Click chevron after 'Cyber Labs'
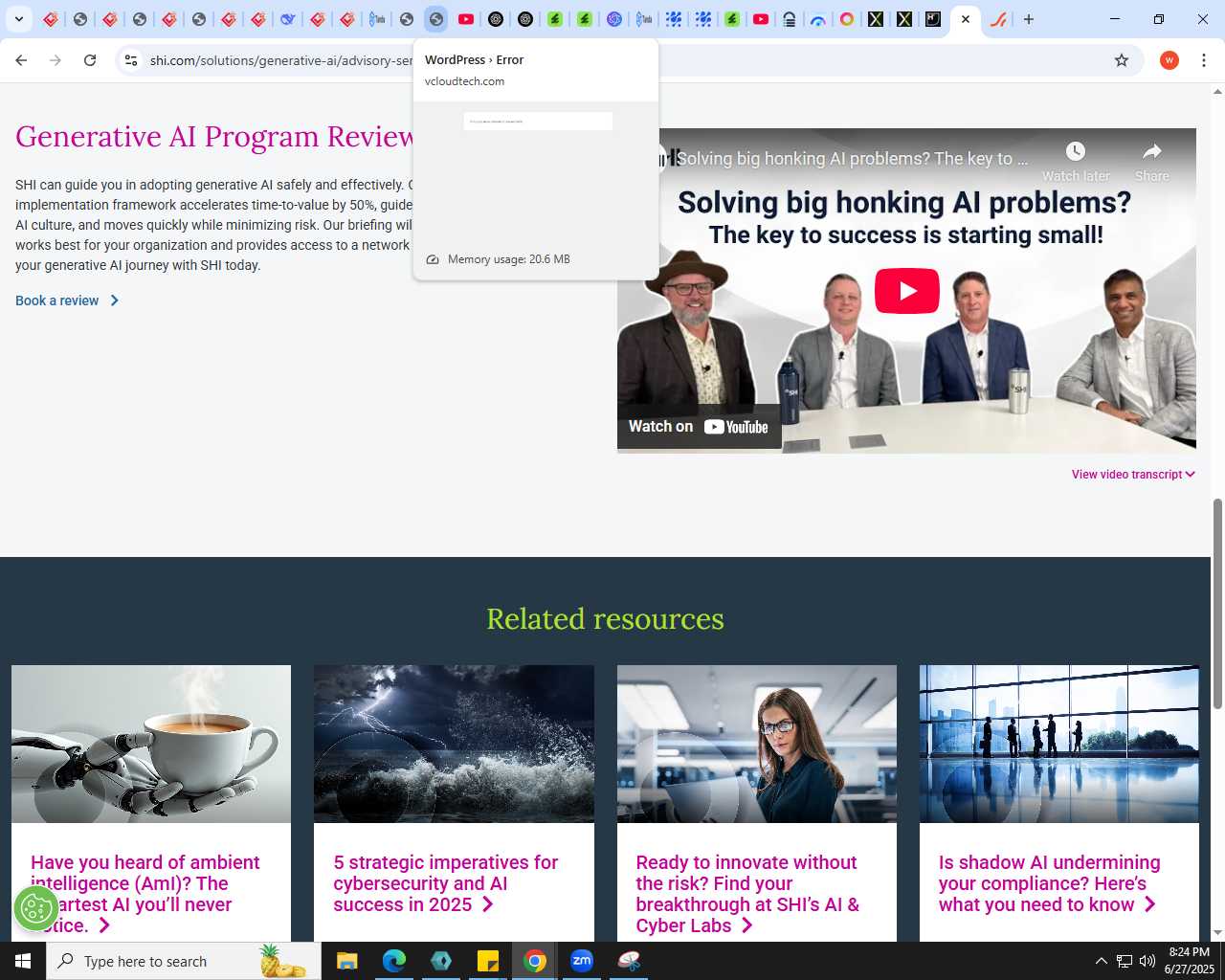Viewport: 1225px width, 980px height. (x=746, y=925)
